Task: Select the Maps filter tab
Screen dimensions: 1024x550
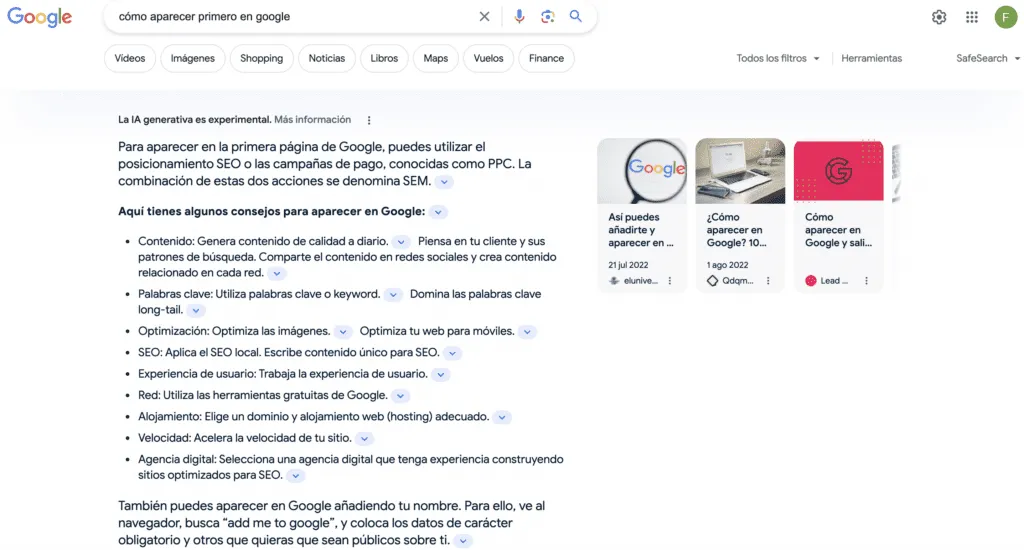Action: click(436, 58)
